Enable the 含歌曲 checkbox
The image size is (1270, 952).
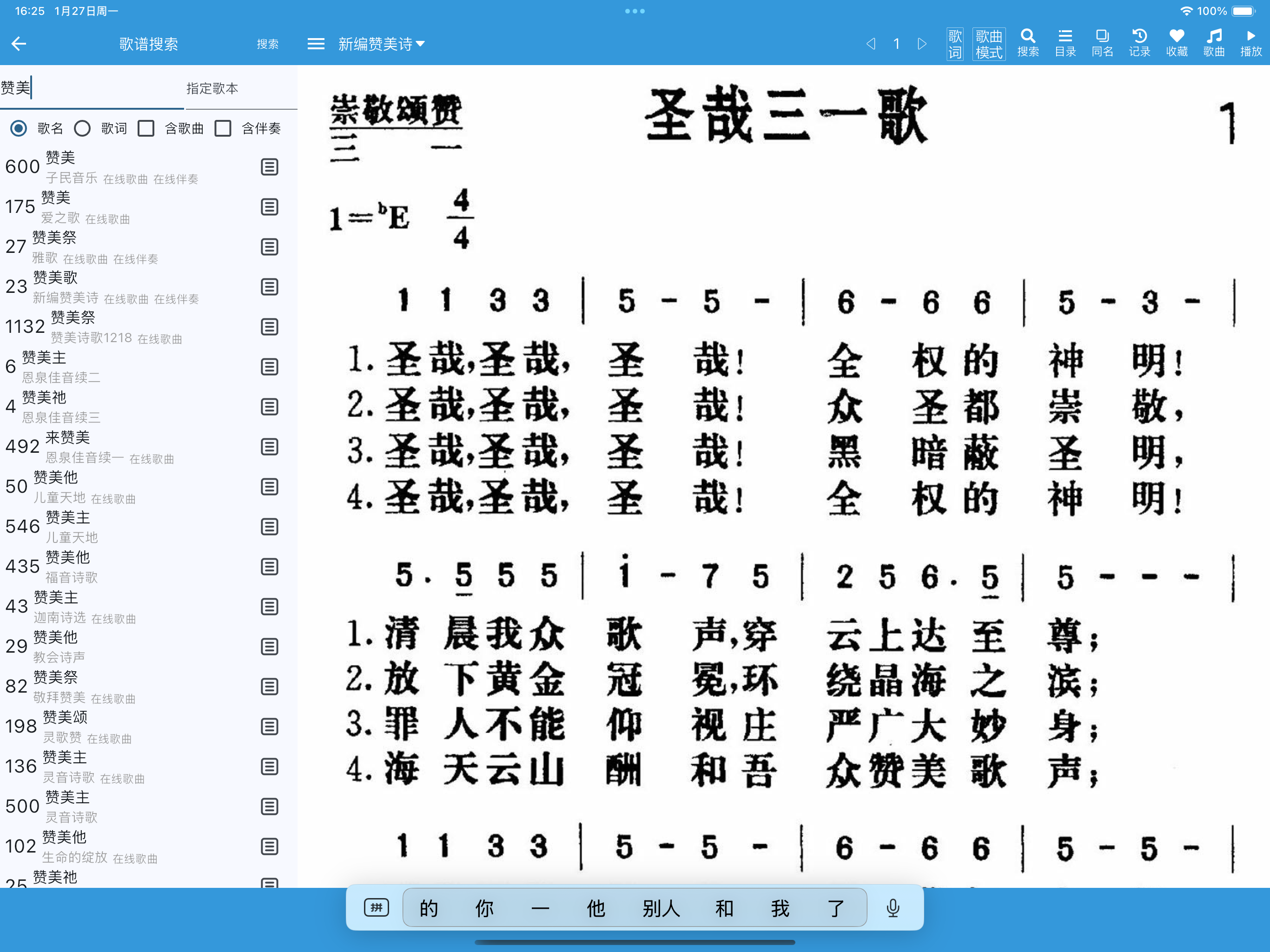[146, 129]
